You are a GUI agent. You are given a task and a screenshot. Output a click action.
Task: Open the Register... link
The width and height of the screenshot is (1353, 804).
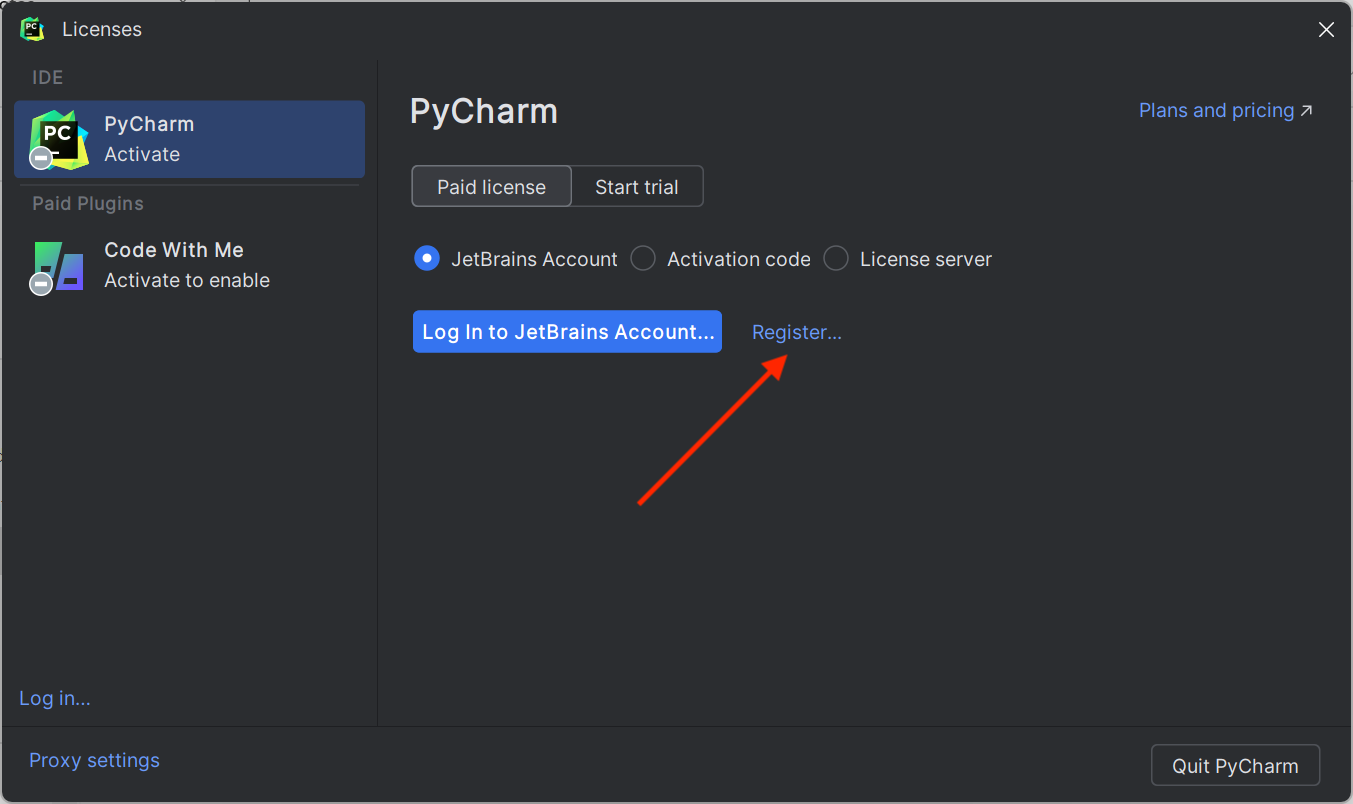pyautogui.click(x=797, y=332)
